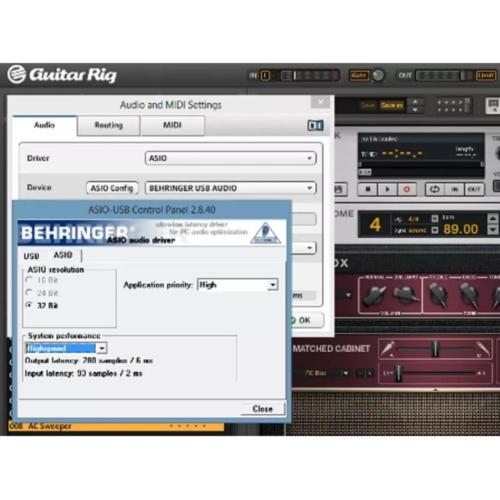
Task: Toggle the noise Gate button
Action: (x=359, y=76)
